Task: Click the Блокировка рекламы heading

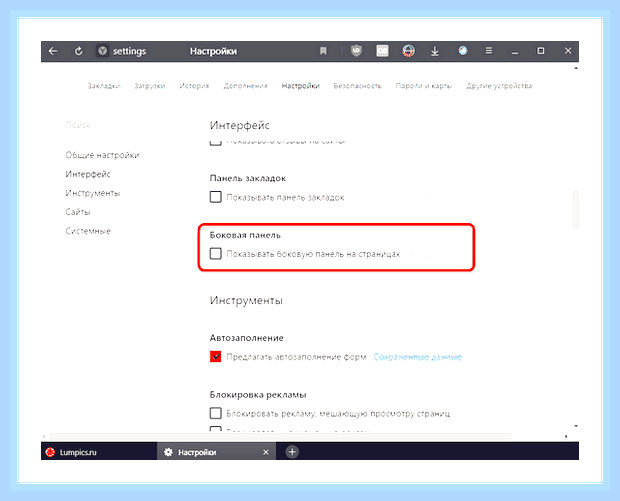Action: click(x=258, y=395)
